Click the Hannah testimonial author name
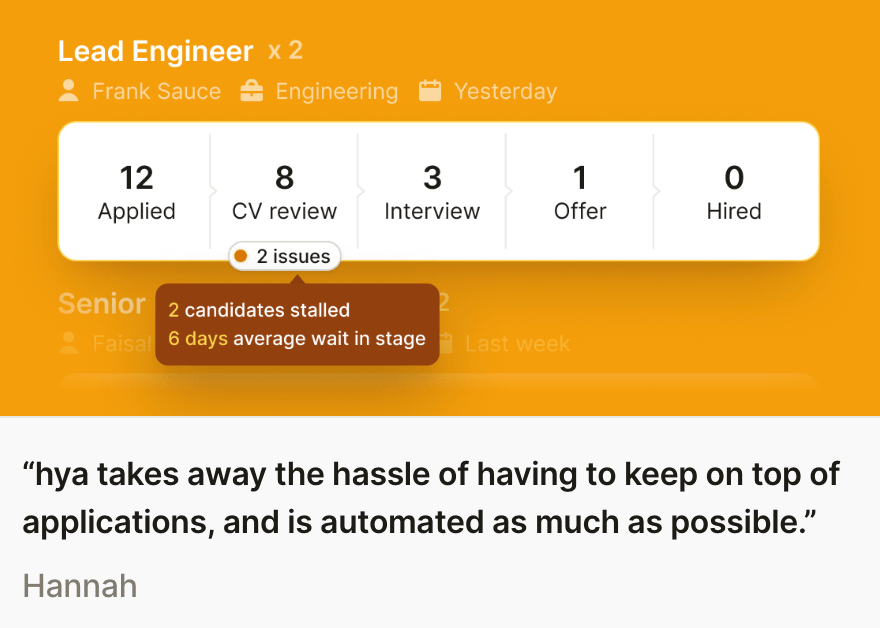 [80, 585]
